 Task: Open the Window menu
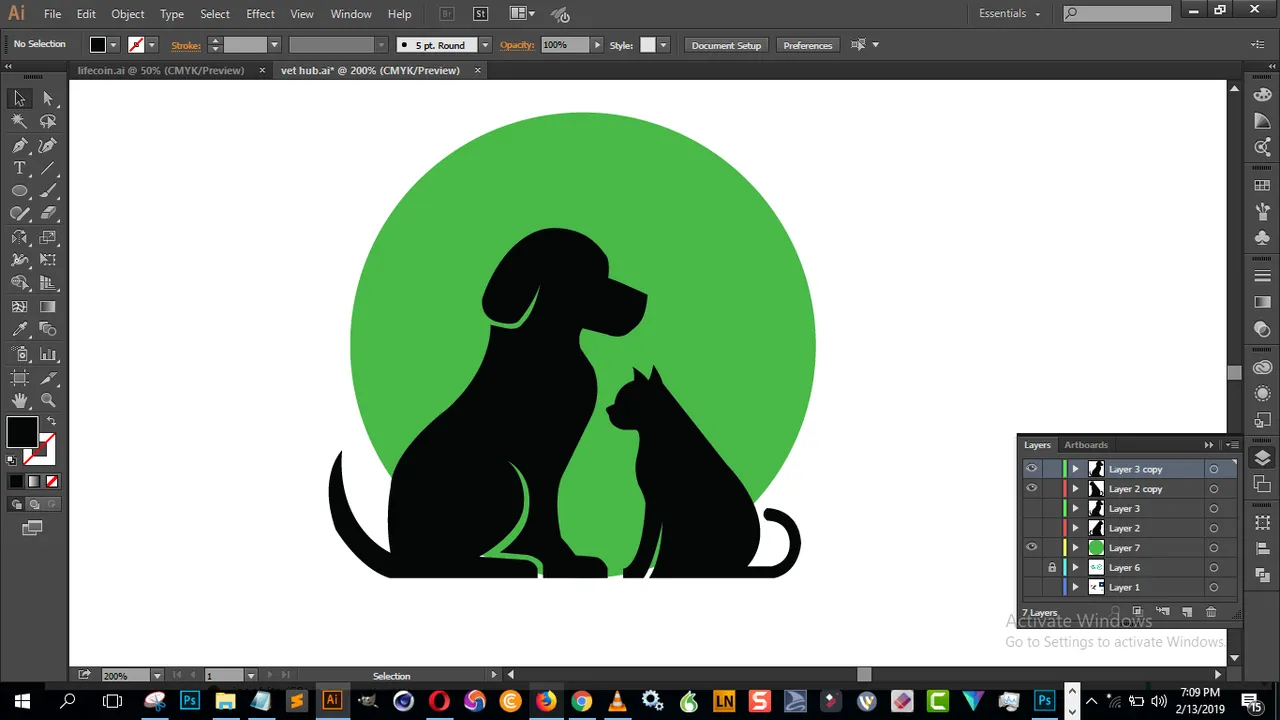click(x=351, y=14)
